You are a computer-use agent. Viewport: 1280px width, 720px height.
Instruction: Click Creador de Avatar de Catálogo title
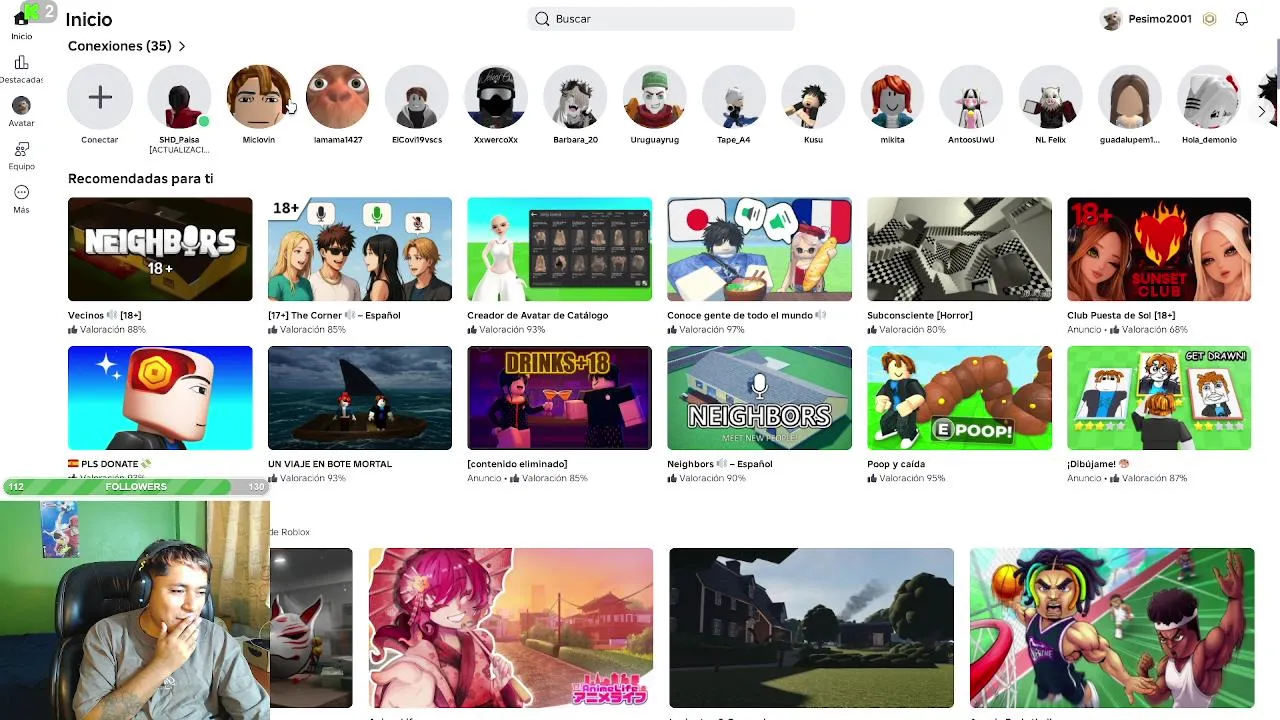[537, 315]
